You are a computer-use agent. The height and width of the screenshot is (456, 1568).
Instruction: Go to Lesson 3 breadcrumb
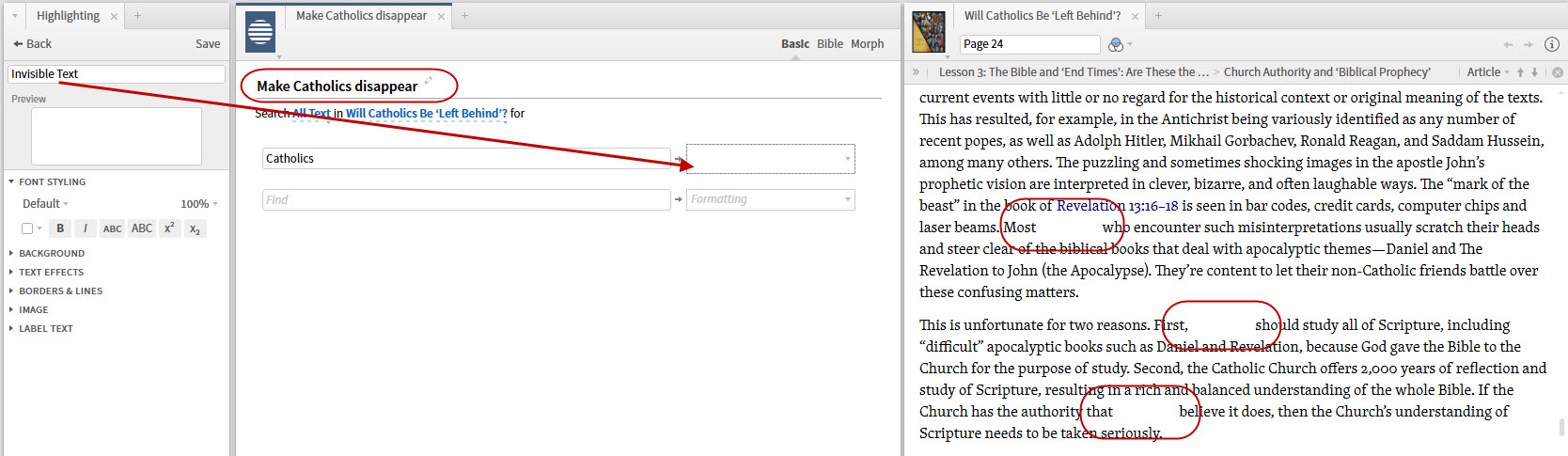[x=1074, y=71]
